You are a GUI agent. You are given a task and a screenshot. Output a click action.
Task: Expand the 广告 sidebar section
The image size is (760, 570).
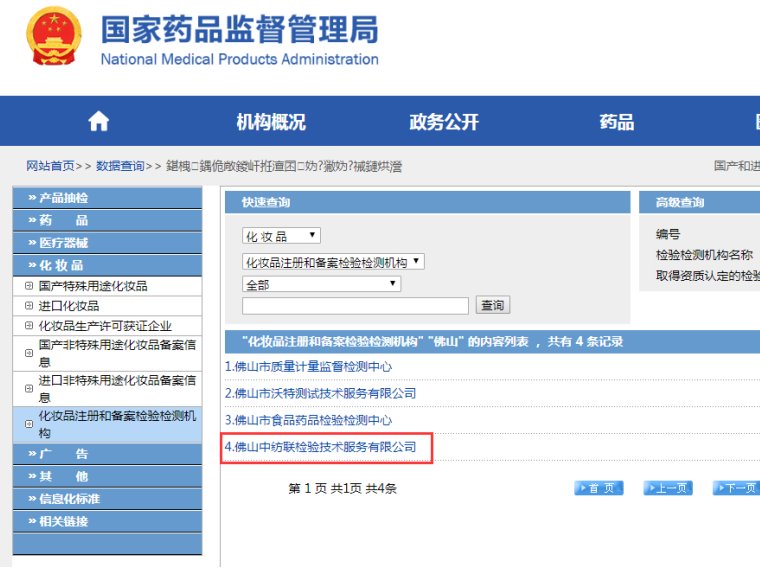point(107,454)
